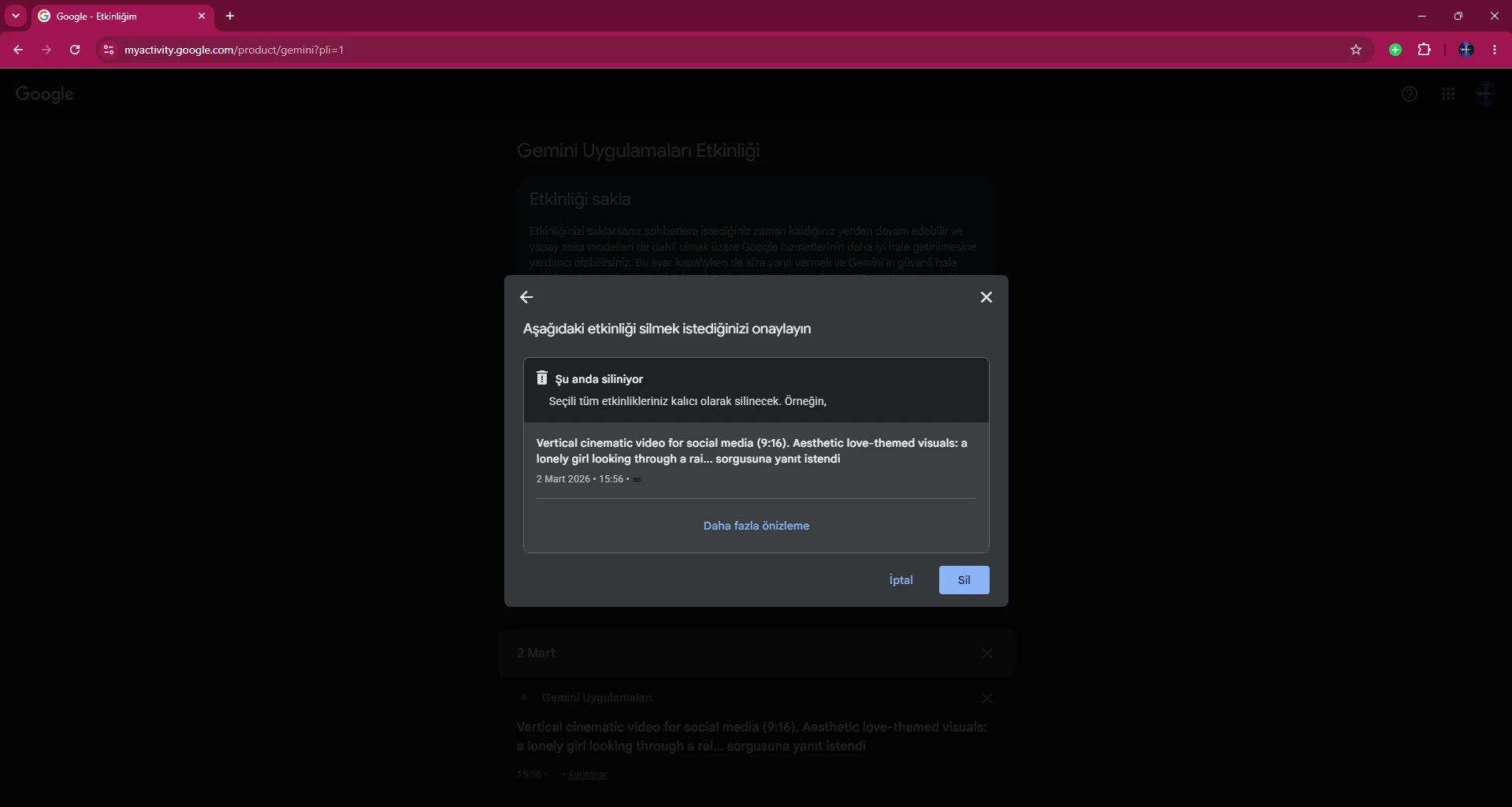The image size is (1512, 807).
Task: Open Chrome three-dot menu
Action: pos(1495,50)
